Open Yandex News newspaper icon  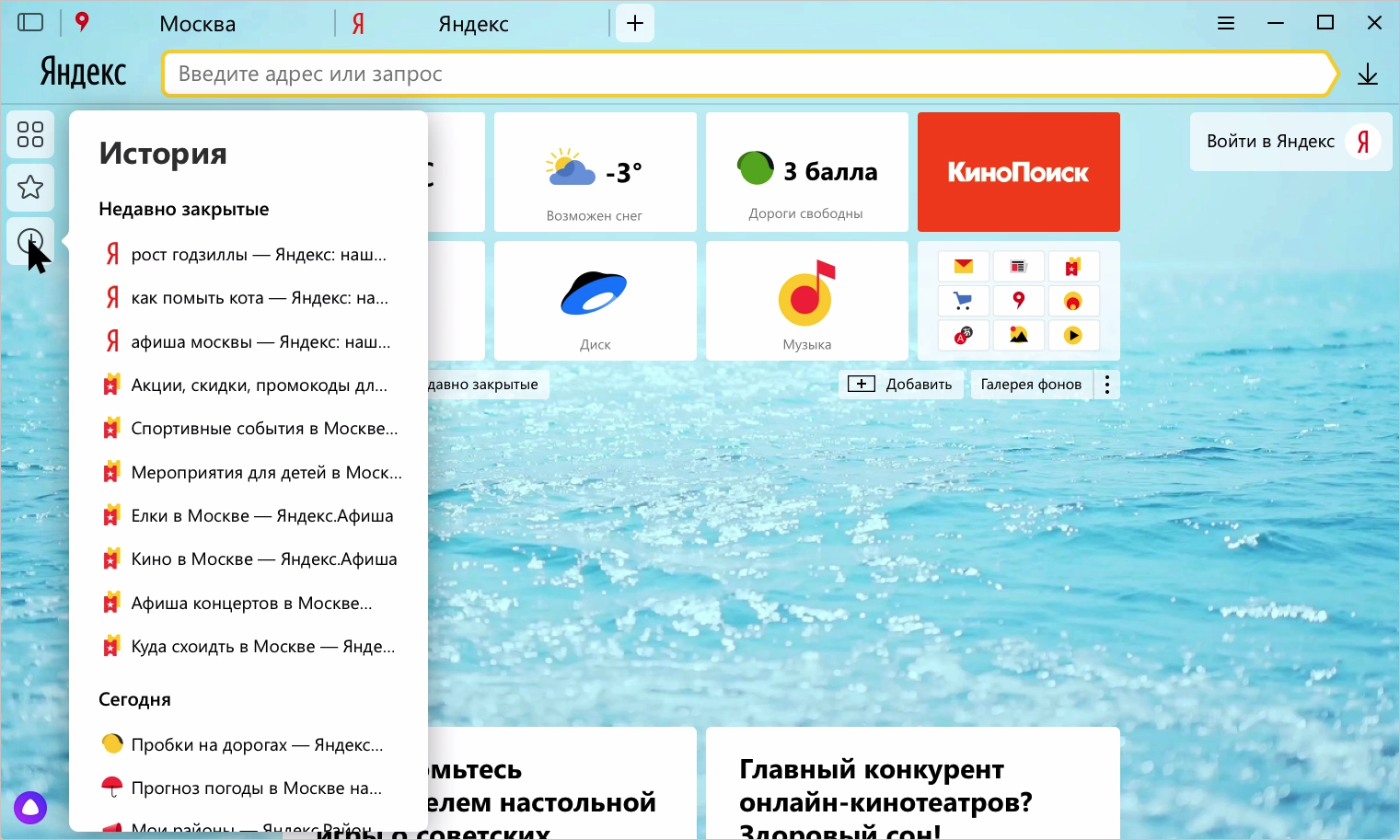point(1018,267)
